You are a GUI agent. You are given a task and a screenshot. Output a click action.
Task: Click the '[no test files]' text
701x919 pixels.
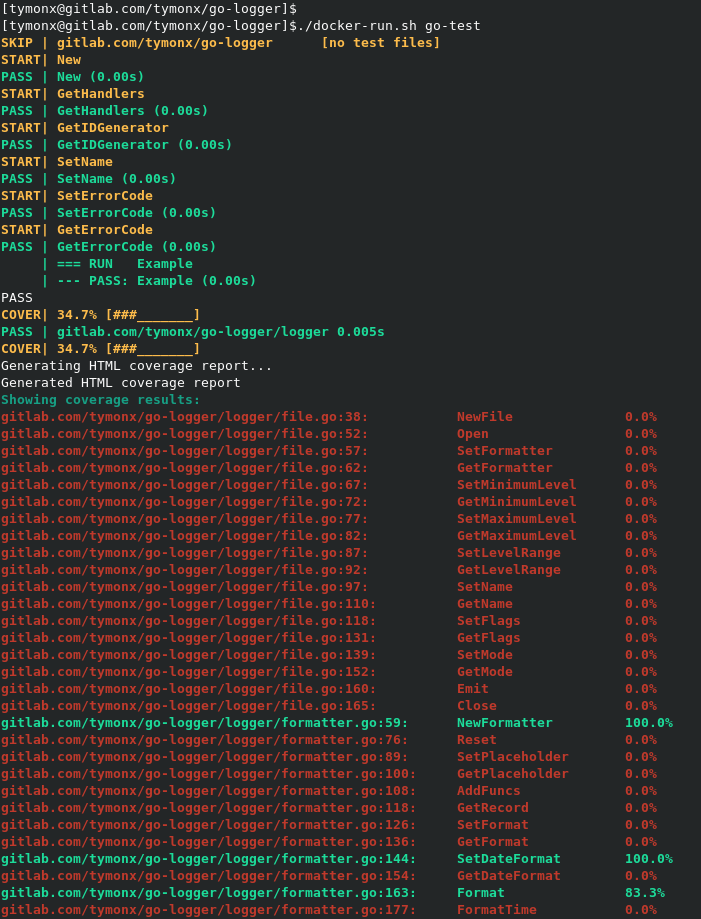click(381, 43)
